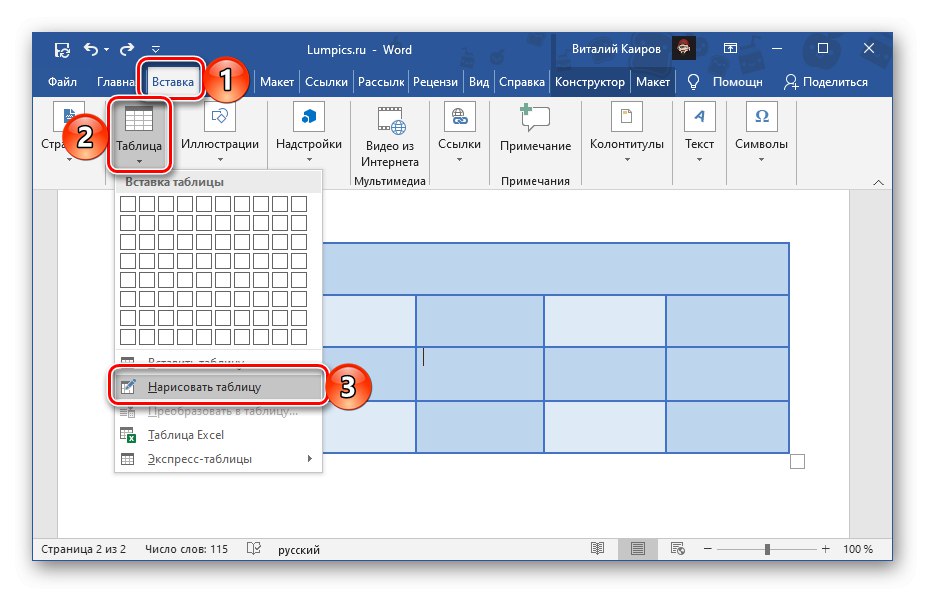Switch to Read Mode view icon
Screen dimensions: 925x593
pos(598,549)
